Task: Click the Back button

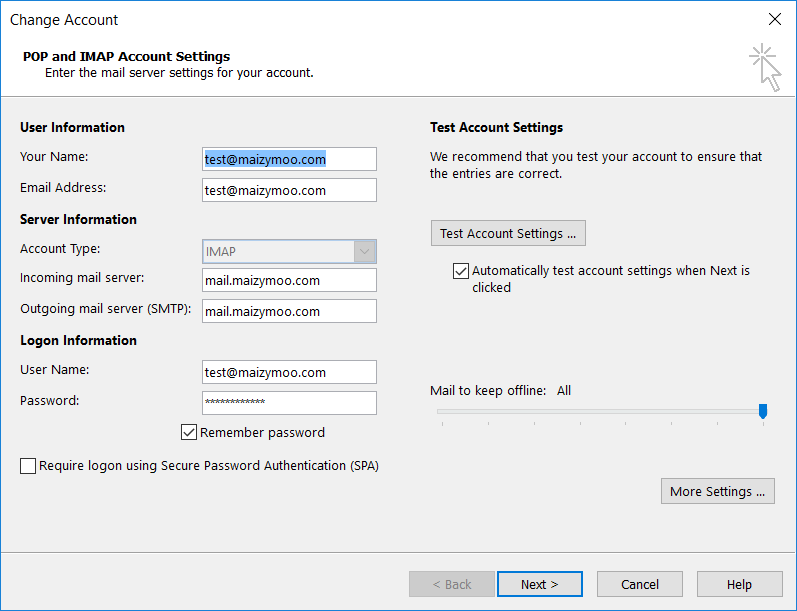Action: pyautogui.click(x=451, y=584)
